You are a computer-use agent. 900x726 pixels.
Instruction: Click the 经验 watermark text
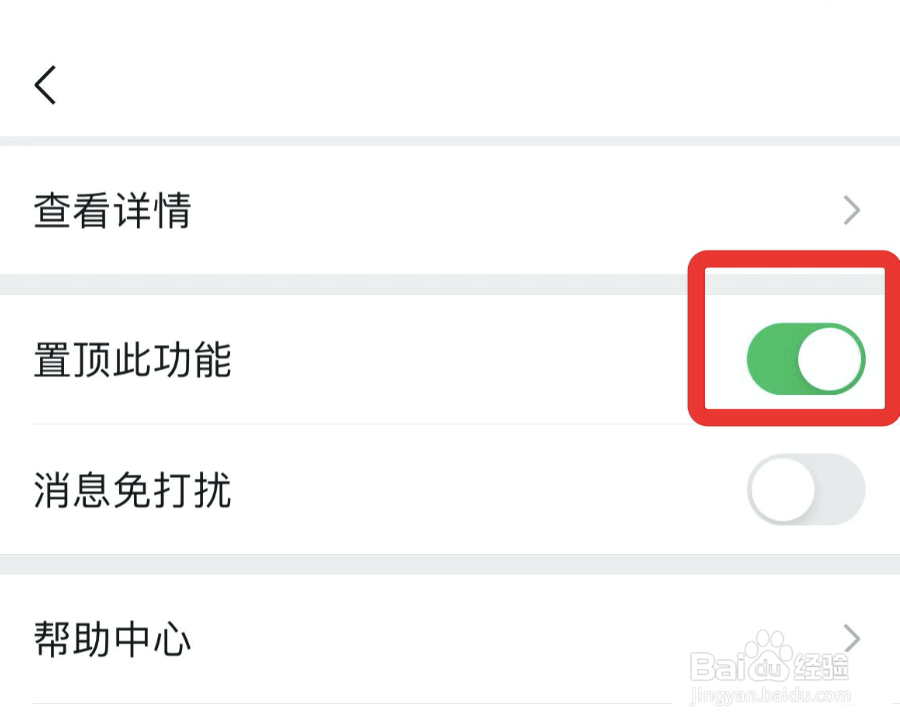820,667
